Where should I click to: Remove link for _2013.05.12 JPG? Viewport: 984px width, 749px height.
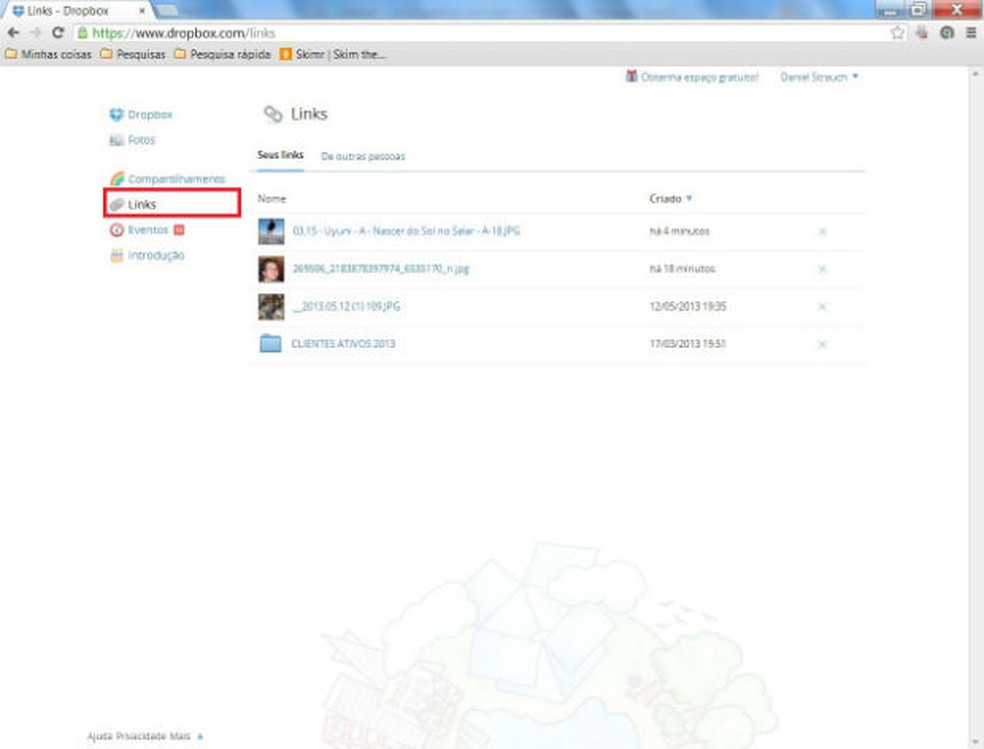tap(822, 307)
